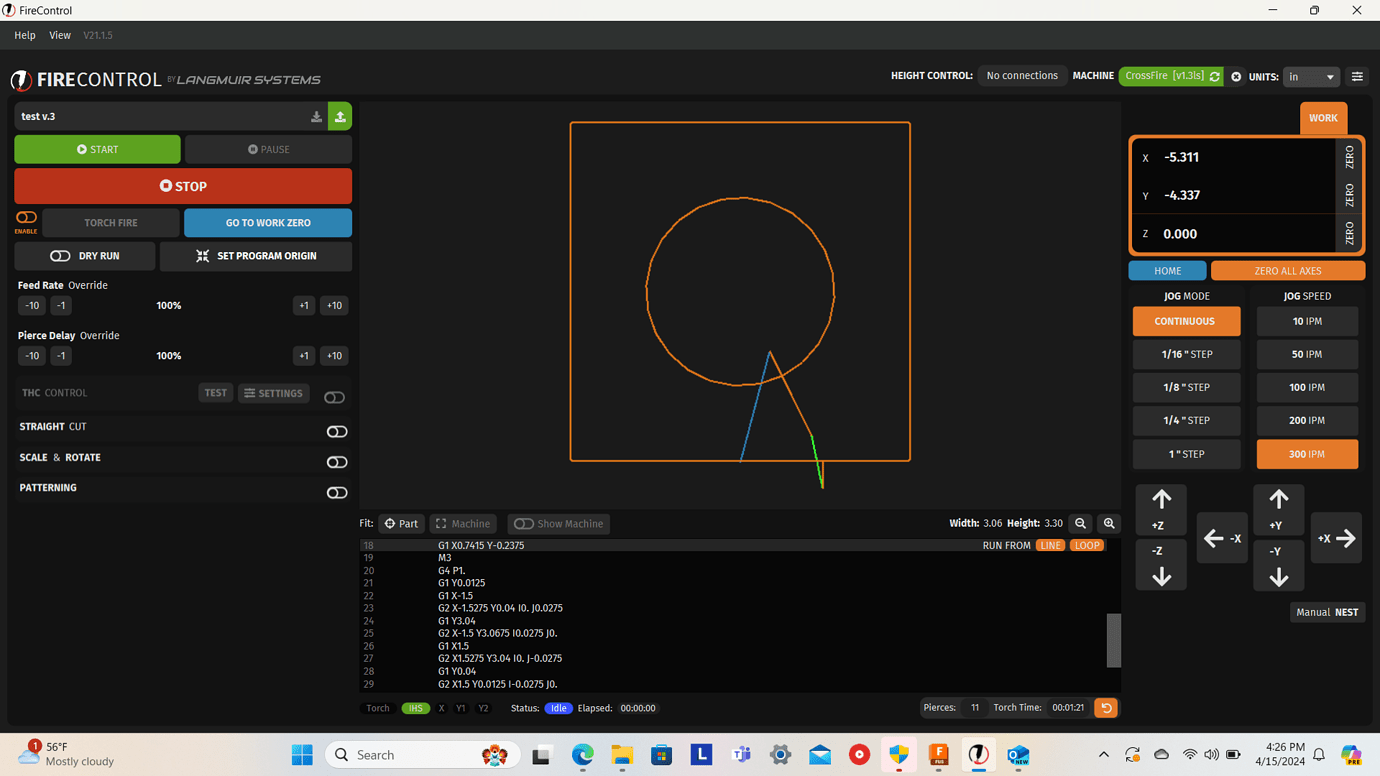Click the zoom in magnifier icon in viewer toolbar

pyautogui.click(x=1109, y=523)
